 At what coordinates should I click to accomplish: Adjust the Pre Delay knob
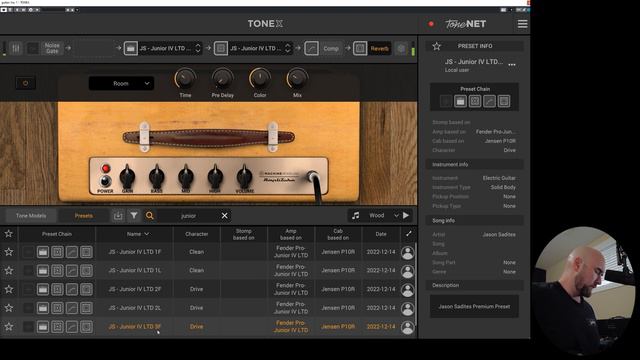pos(222,78)
